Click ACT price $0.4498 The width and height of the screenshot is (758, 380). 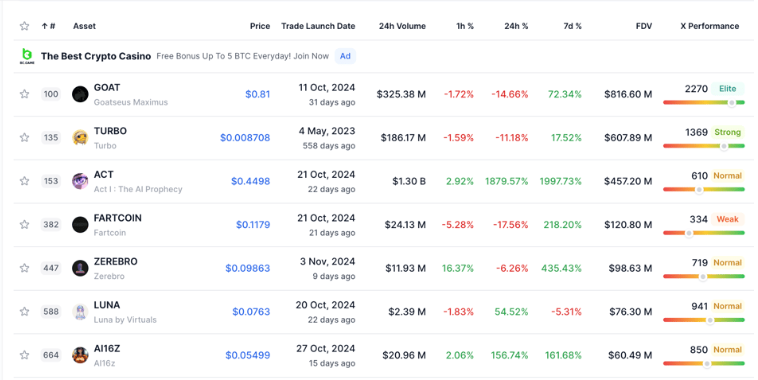coord(250,181)
